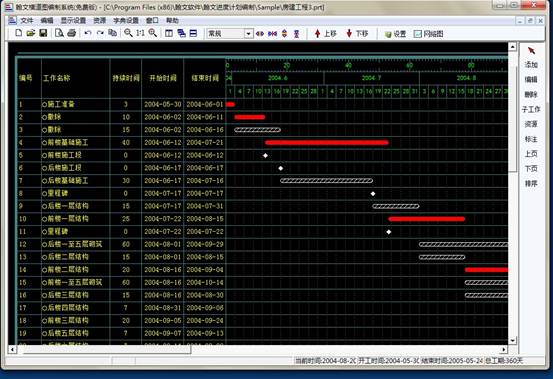This screenshot has width=553, height=379.
Task: Switch to the 网络图 network diagram view
Action: 429,34
